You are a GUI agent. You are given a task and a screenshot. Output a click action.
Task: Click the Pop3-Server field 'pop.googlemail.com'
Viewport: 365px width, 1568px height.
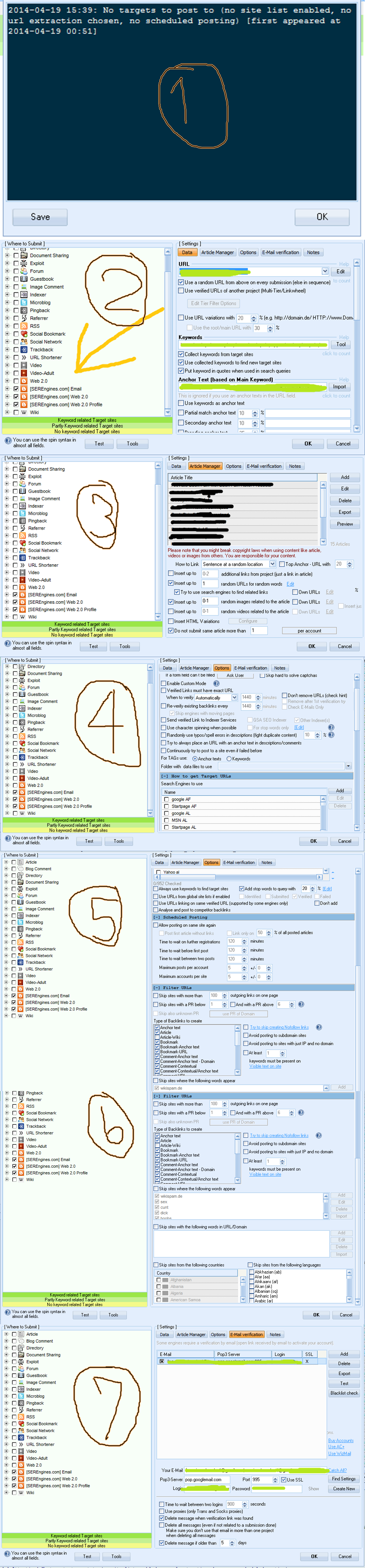pos(207,1480)
